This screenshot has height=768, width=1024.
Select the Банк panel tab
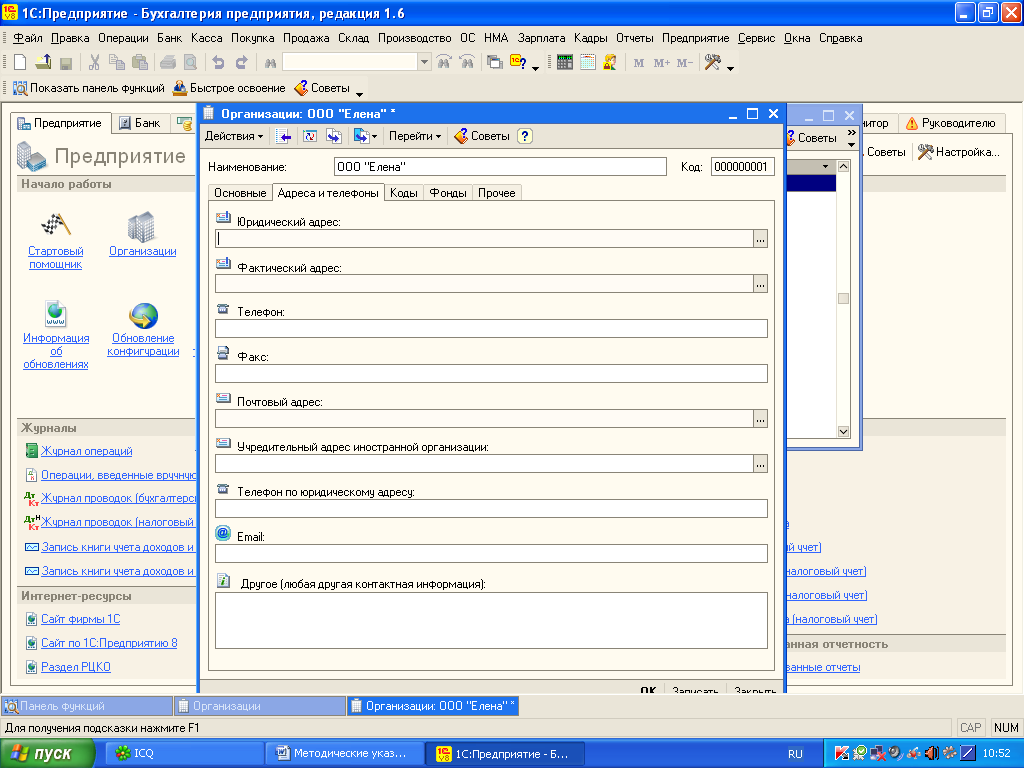(140, 123)
